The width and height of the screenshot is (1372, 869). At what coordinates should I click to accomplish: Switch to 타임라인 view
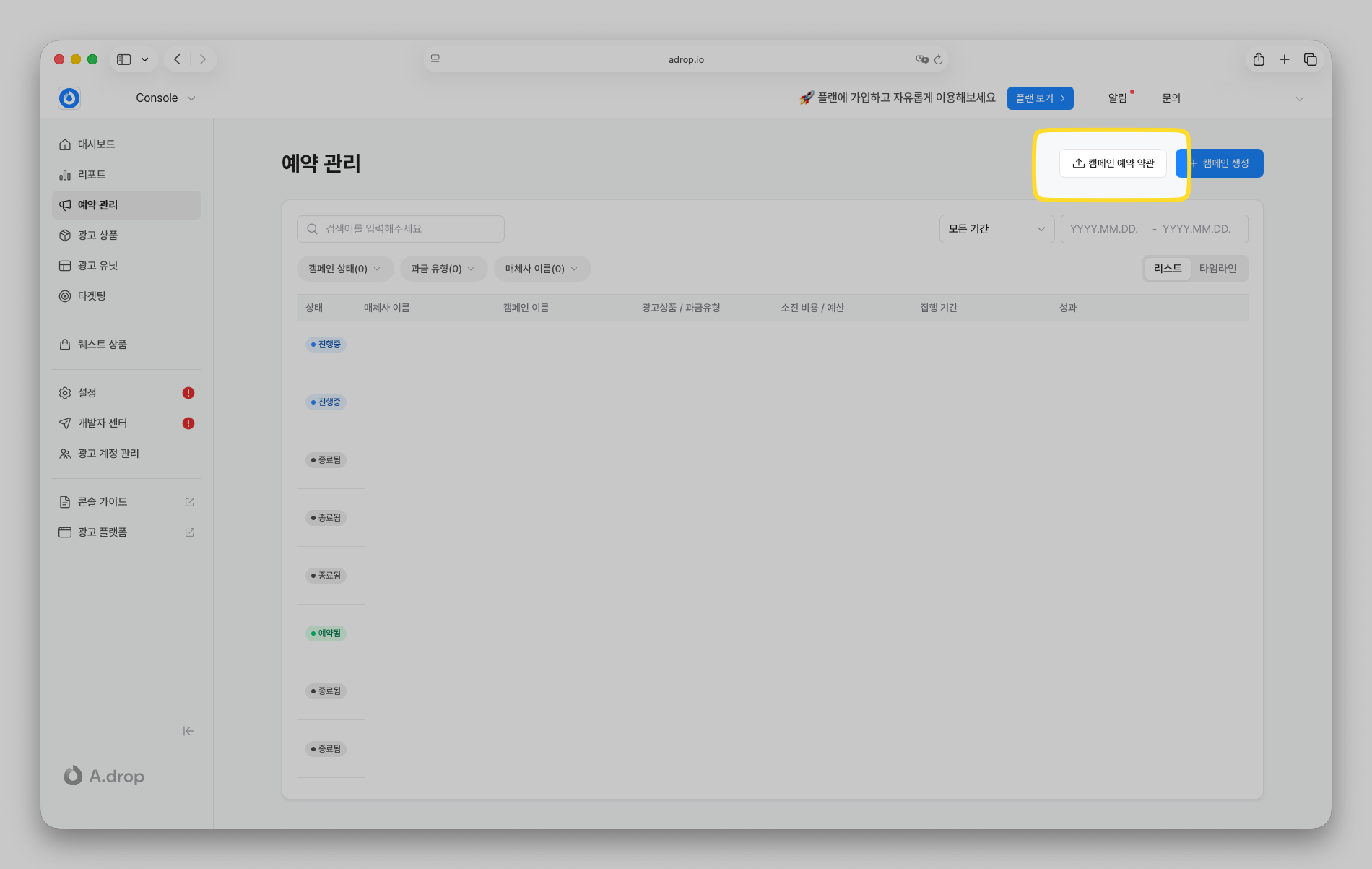click(x=1217, y=269)
